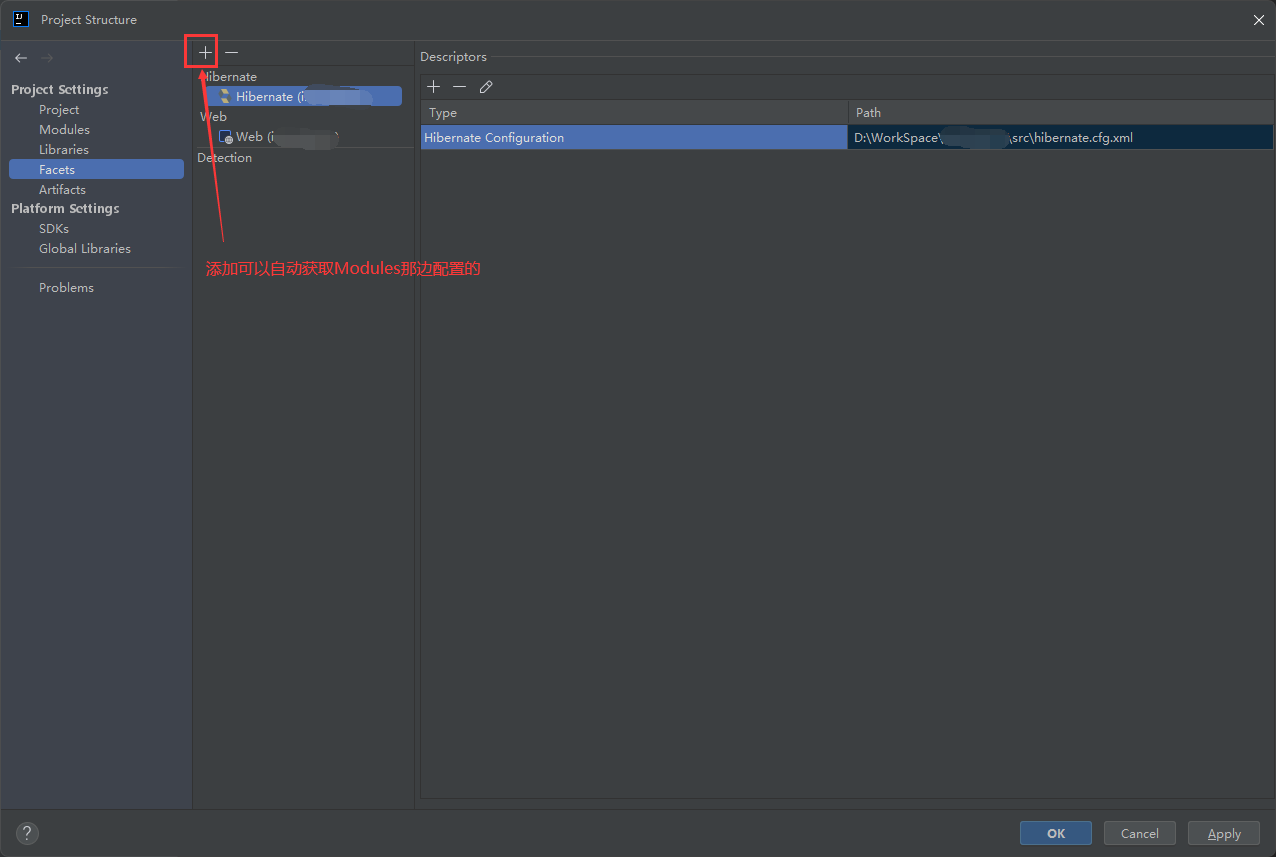Open Global Libraries settings
This screenshot has width=1276, height=857.
point(85,249)
